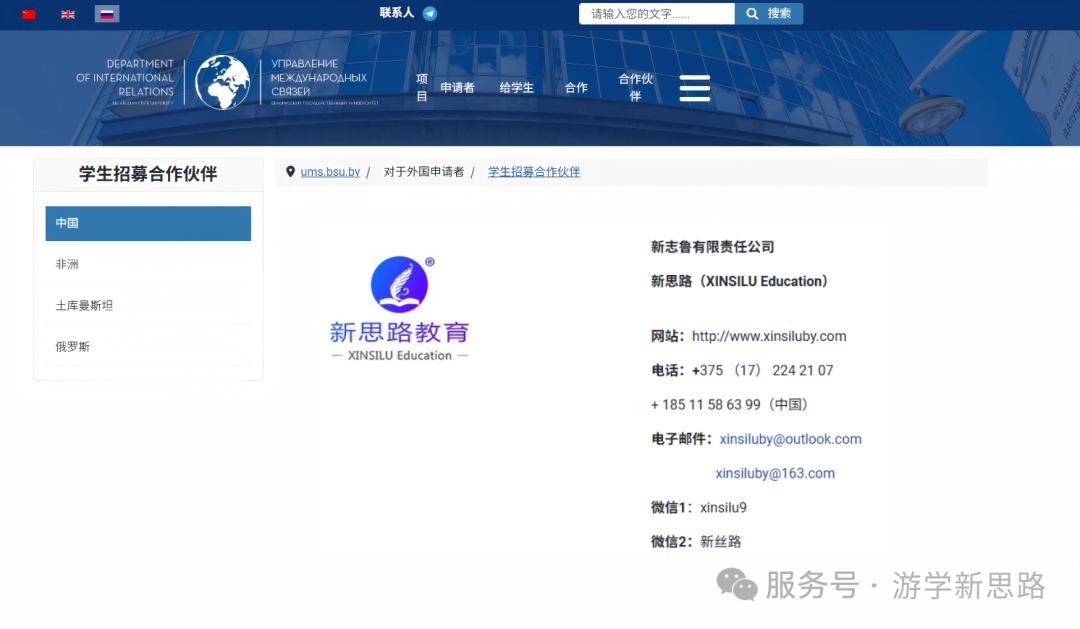Viewport: 1080px width, 629px height.
Task: Click the location pin breadcrumb icon
Action: [291, 172]
